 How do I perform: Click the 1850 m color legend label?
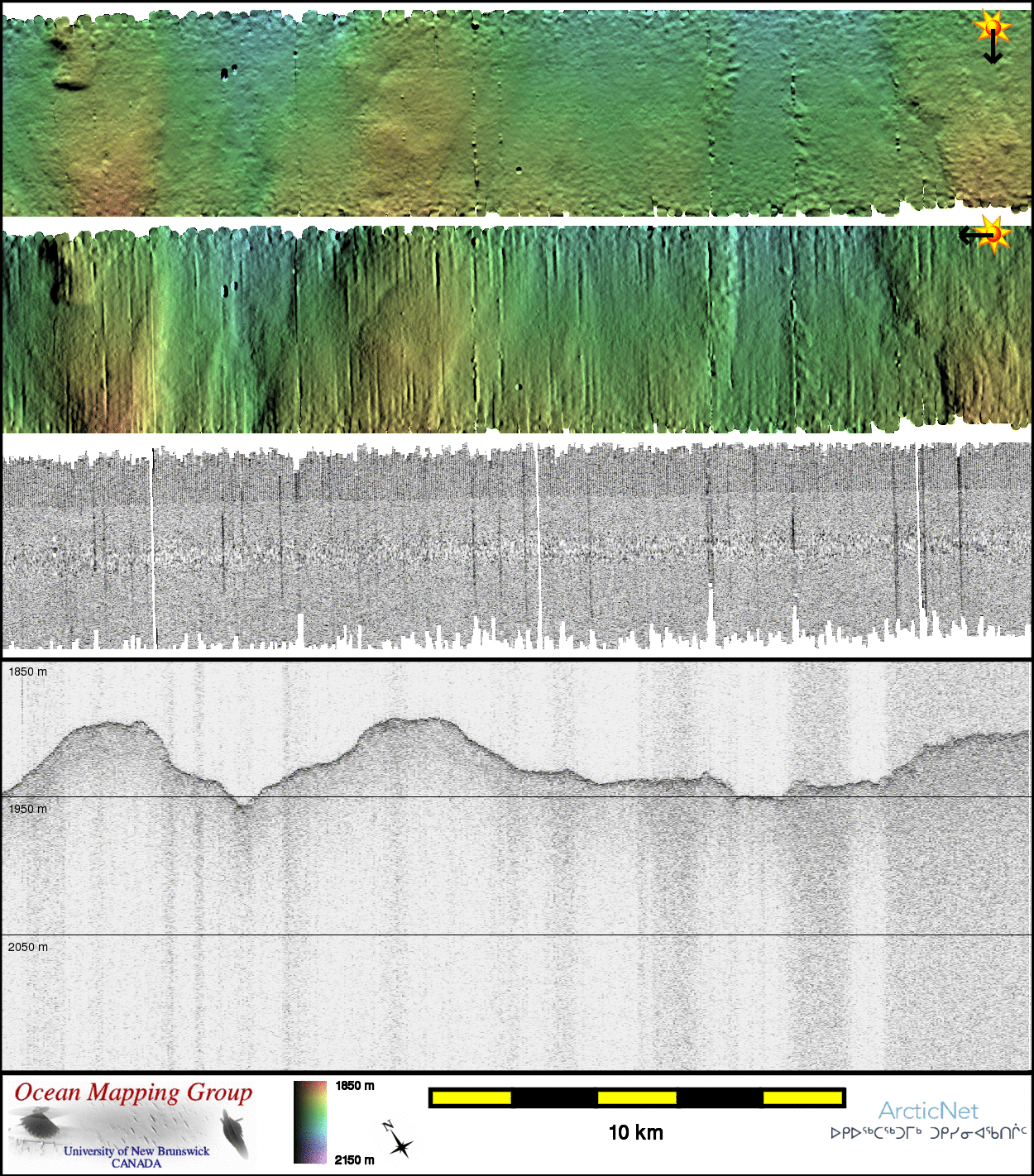point(355,1086)
